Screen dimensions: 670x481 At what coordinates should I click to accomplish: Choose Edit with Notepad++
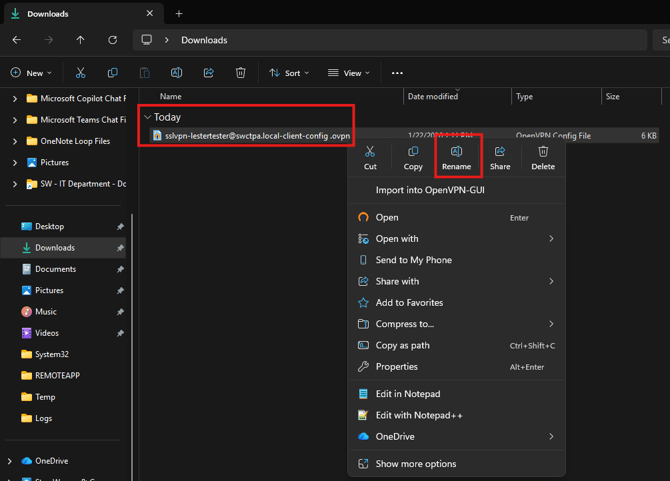click(x=419, y=415)
